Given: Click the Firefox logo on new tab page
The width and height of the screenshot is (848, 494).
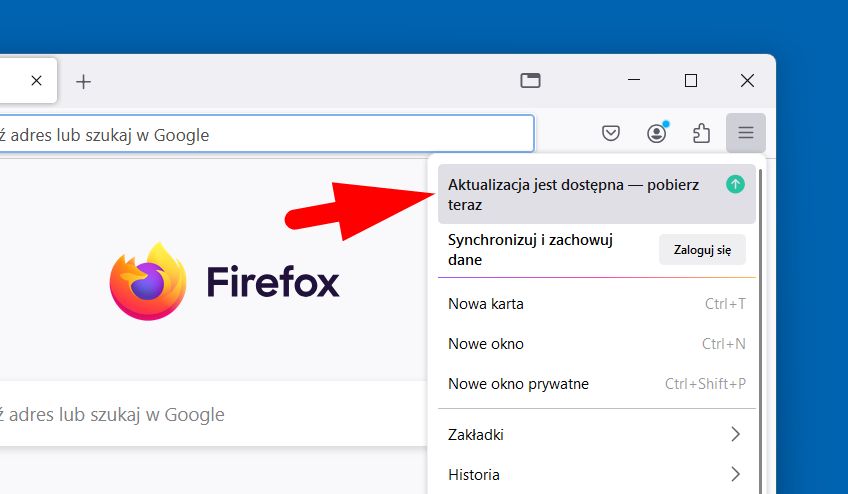Looking at the screenshot, I should (224, 281).
